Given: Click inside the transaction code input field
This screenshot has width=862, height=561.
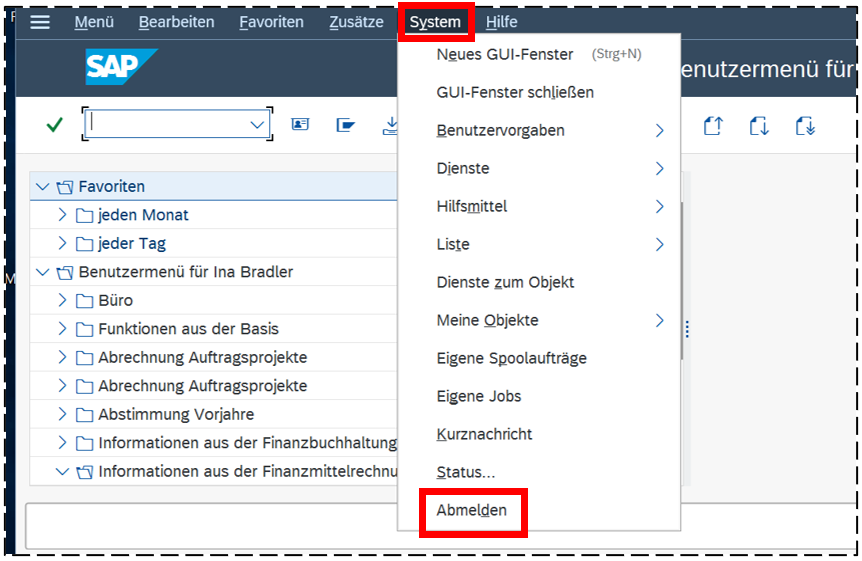Looking at the screenshot, I should point(165,124).
